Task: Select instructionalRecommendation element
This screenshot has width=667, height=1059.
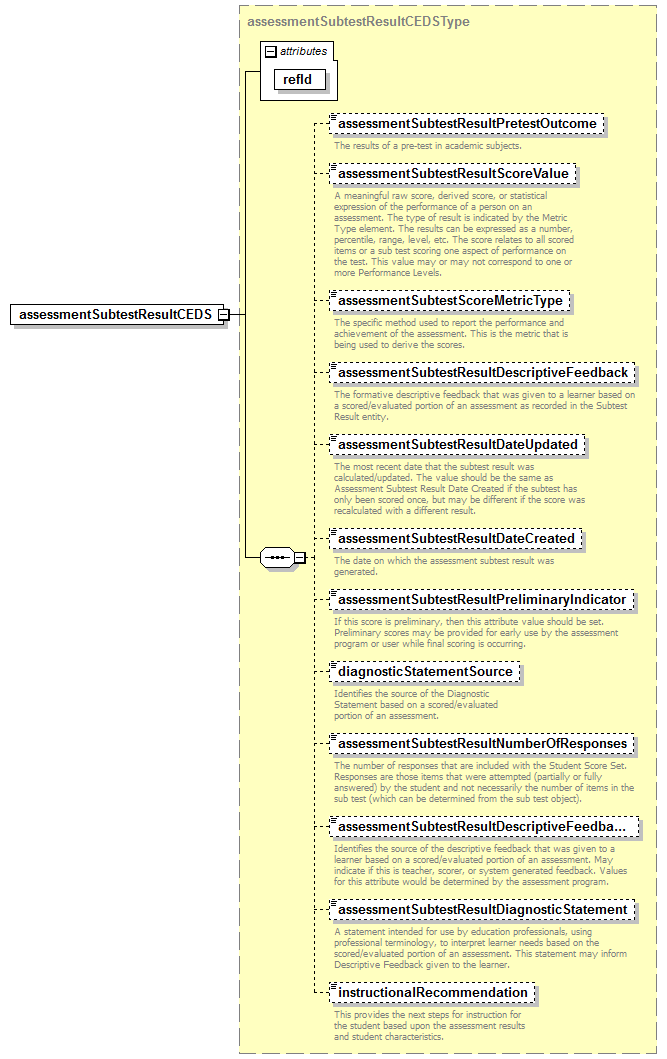Action: pyautogui.click(x=432, y=993)
